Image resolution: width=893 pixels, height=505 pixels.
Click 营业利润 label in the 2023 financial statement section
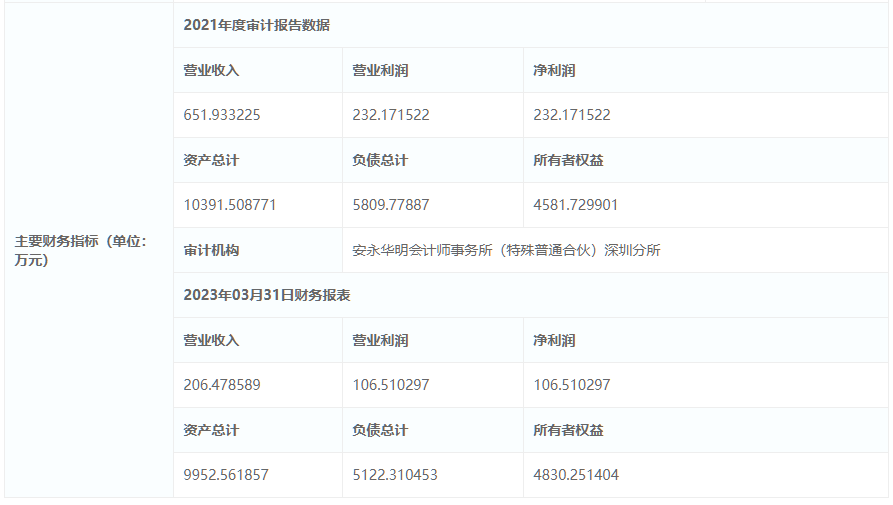(x=380, y=340)
